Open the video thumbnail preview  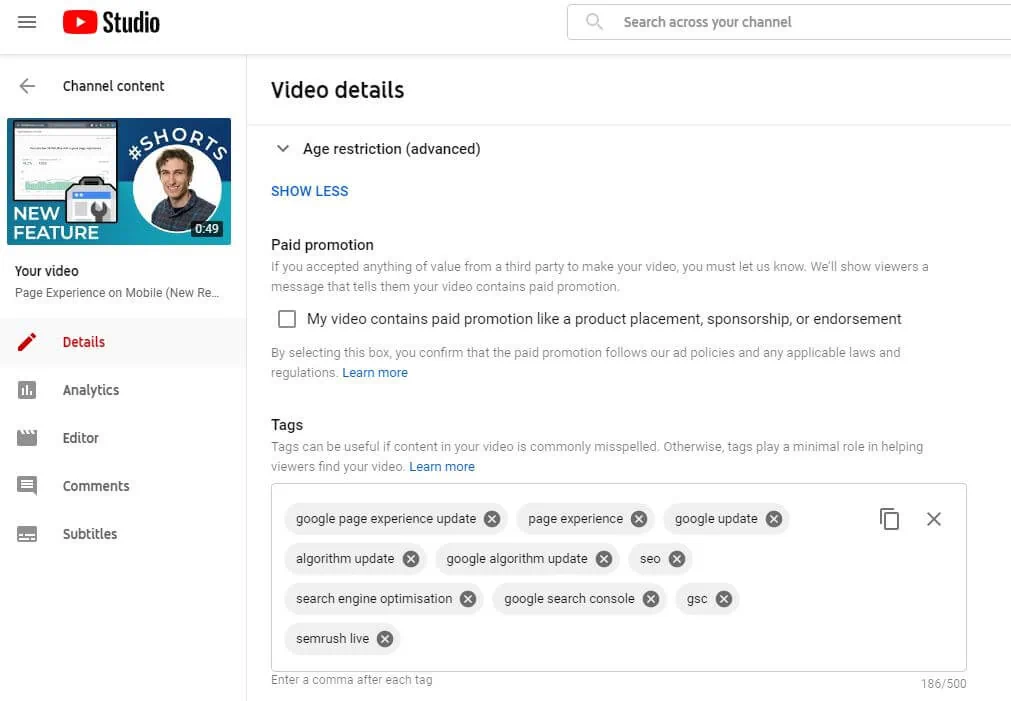[119, 181]
